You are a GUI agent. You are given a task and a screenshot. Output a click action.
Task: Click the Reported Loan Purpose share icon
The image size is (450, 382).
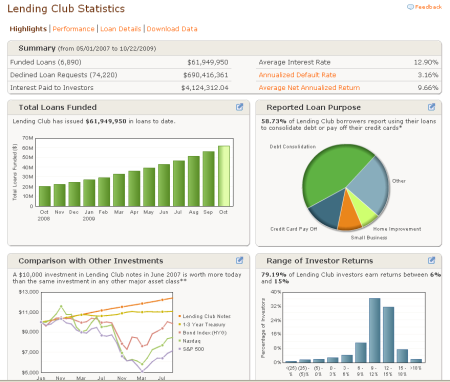pyautogui.click(x=431, y=107)
